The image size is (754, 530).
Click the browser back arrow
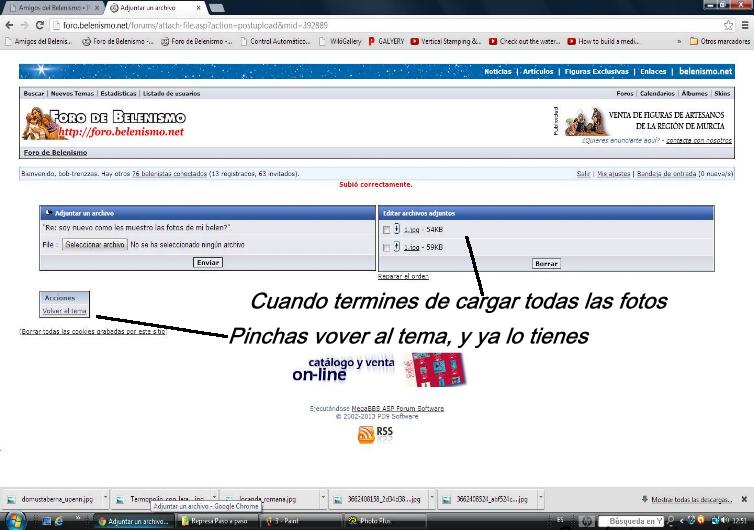point(10,24)
